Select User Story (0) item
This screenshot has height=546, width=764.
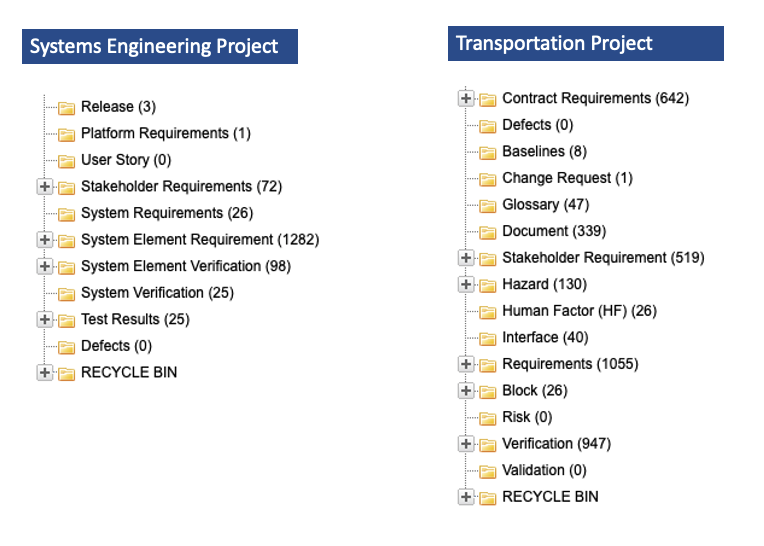[x=126, y=160]
